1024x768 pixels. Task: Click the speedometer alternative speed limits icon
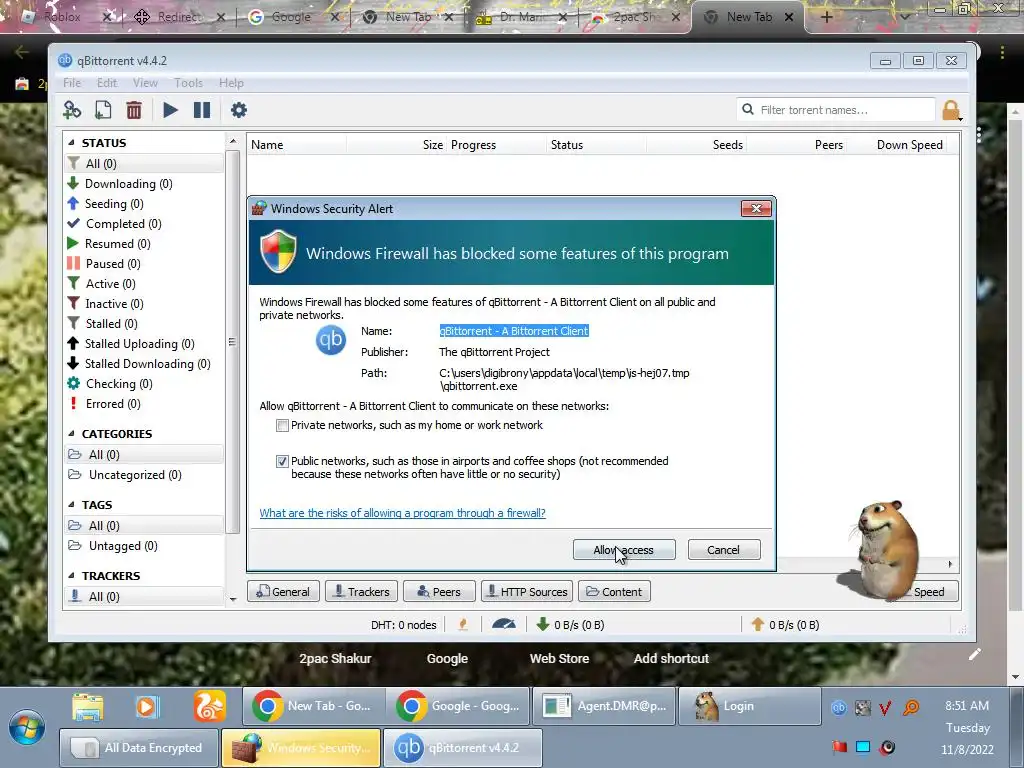pyautogui.click(x=504, y=624)
